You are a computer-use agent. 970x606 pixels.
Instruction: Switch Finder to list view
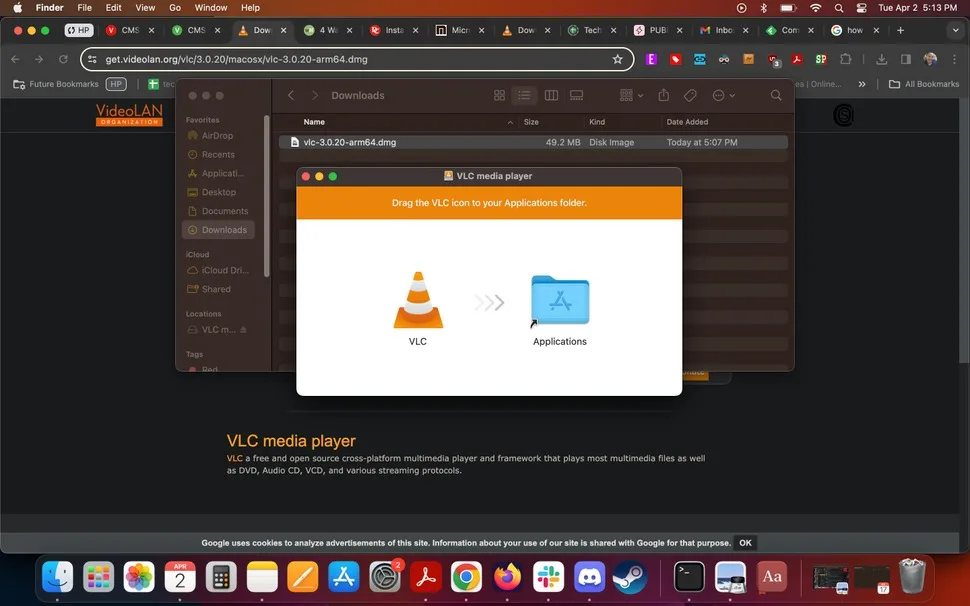524,95
